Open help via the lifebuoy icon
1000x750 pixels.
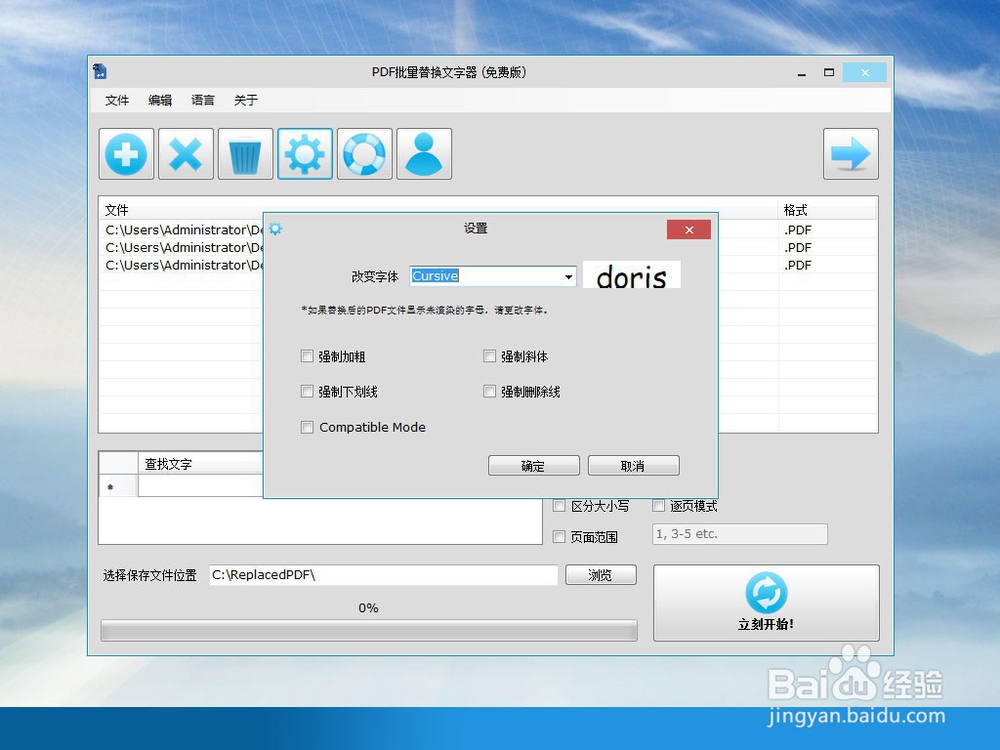pyautogui.click(x=365, y=153)
